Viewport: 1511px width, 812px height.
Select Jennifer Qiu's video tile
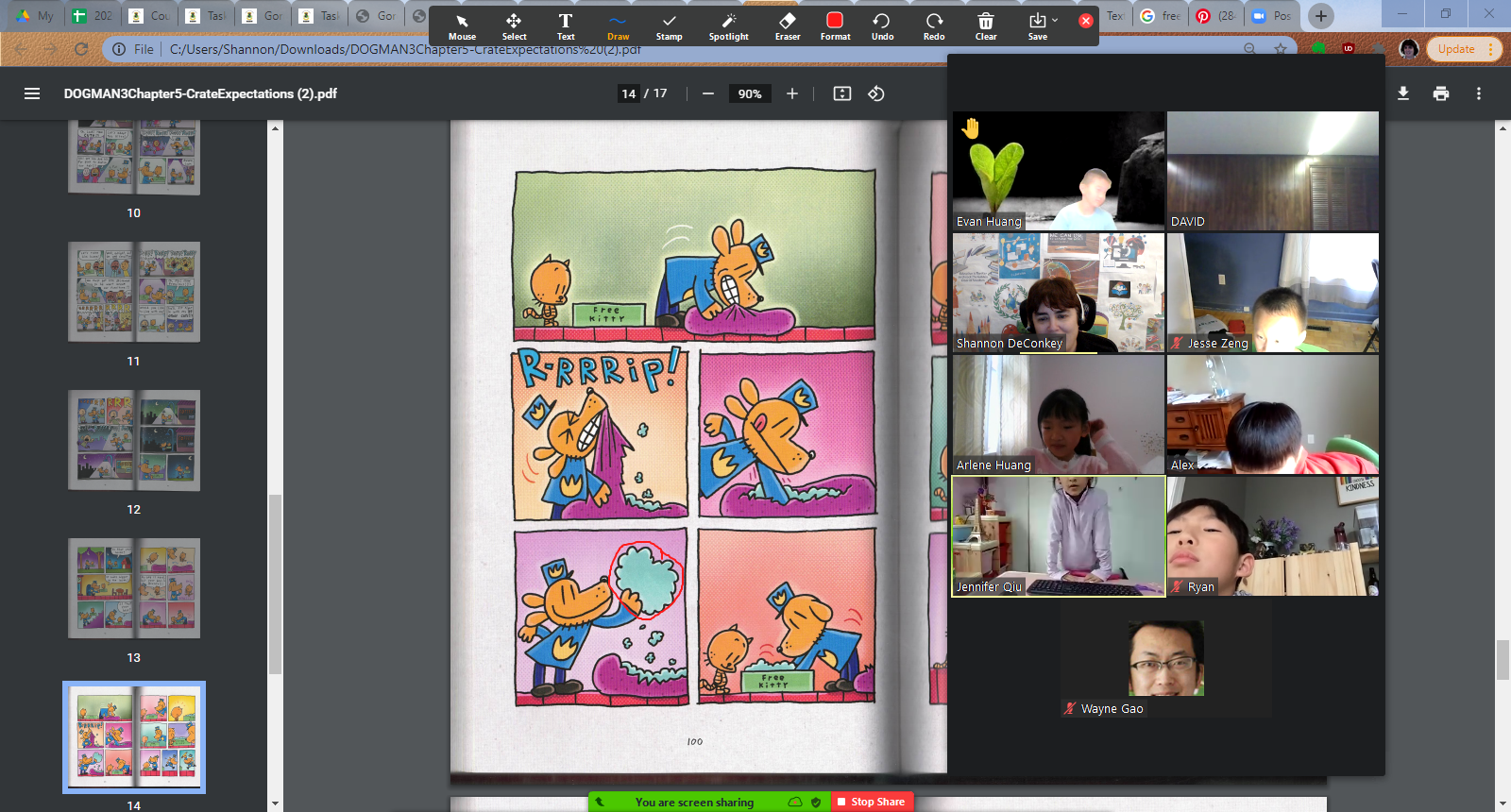tap(1059, 536)
